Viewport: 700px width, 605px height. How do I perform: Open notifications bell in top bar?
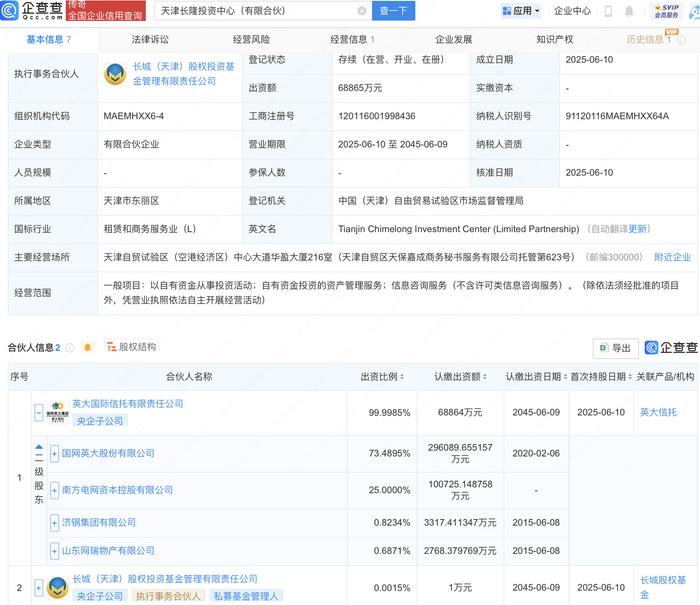629,11
